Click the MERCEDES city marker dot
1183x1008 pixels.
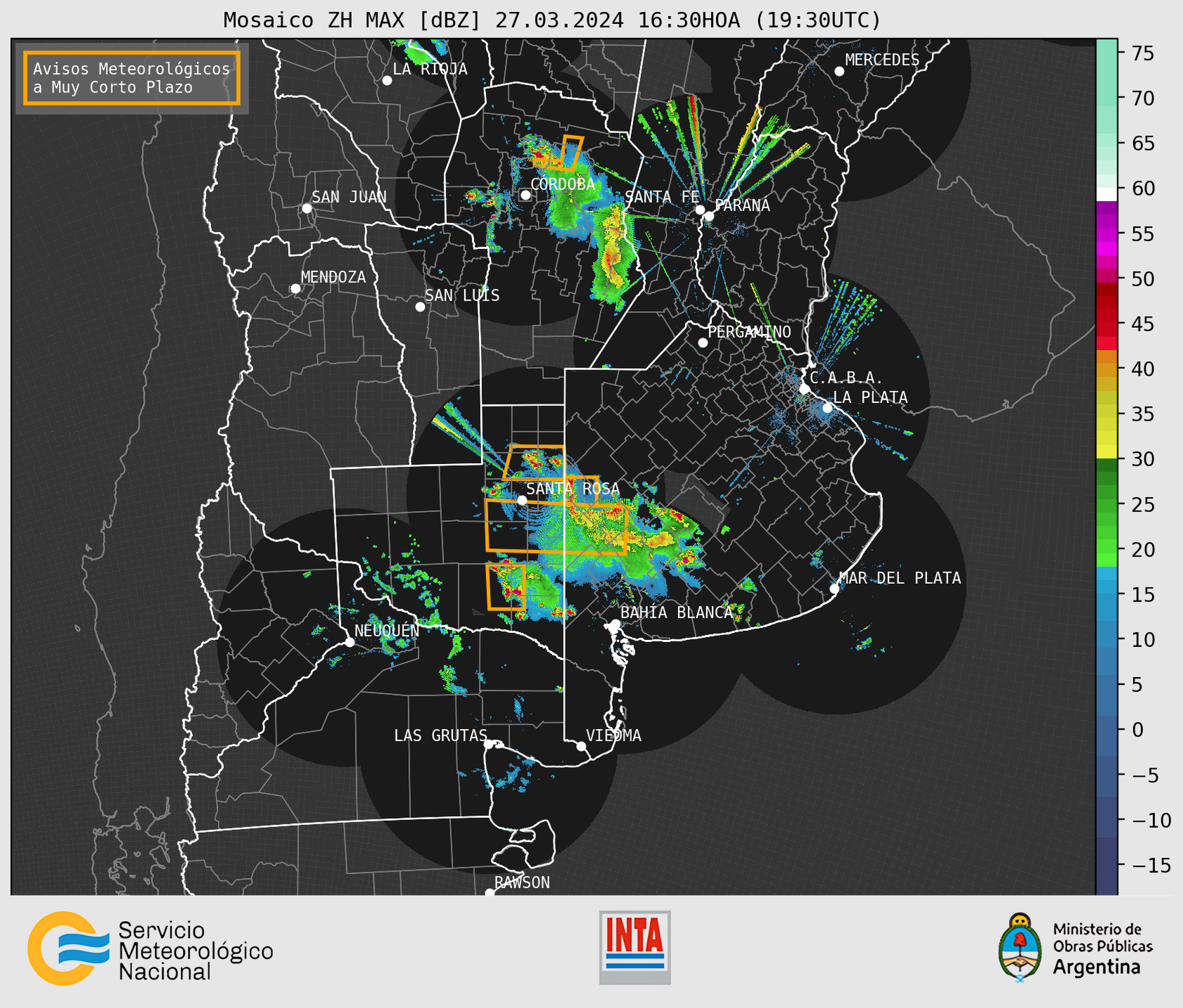[839, 71]
